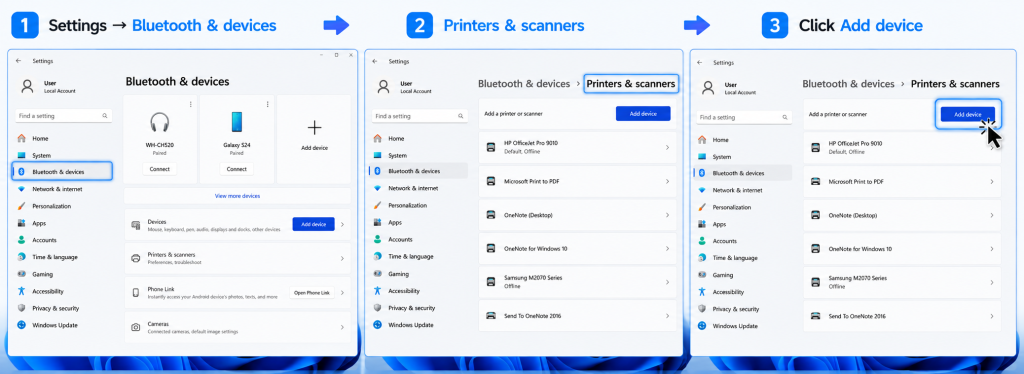Open Microsoft Print to PDF in step 3 window

click(902, 181)
